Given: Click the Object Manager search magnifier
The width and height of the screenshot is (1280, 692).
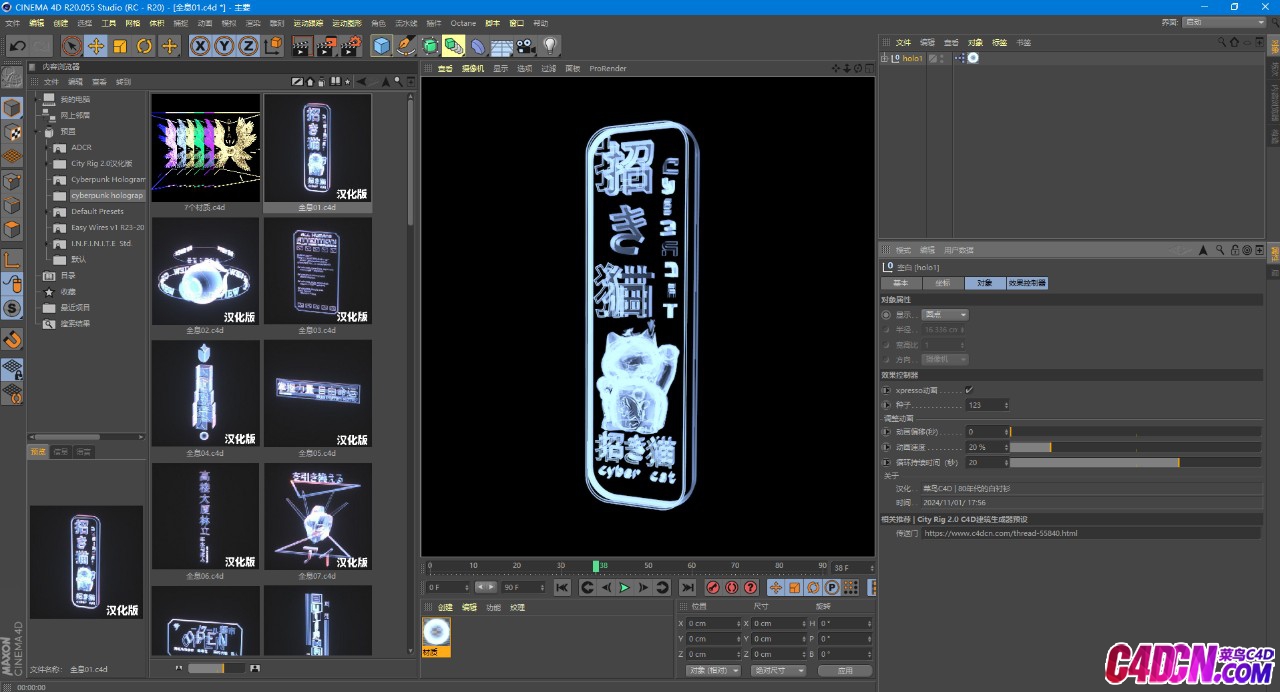Looking at the screenshot, I should point(1221,42).
